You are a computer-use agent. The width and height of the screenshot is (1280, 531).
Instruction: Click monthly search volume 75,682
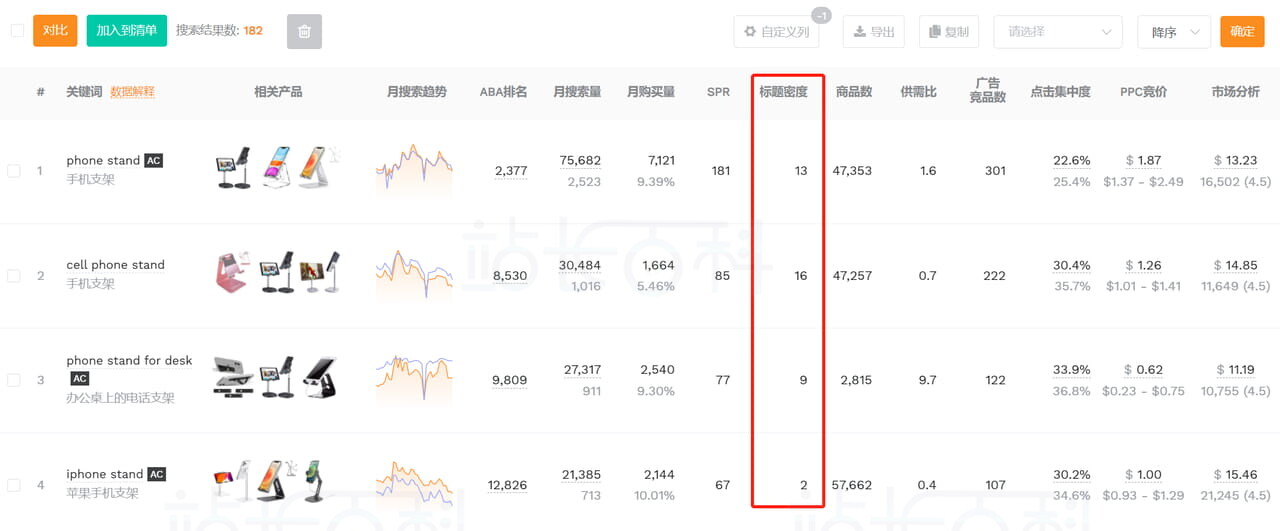point(580,161)
